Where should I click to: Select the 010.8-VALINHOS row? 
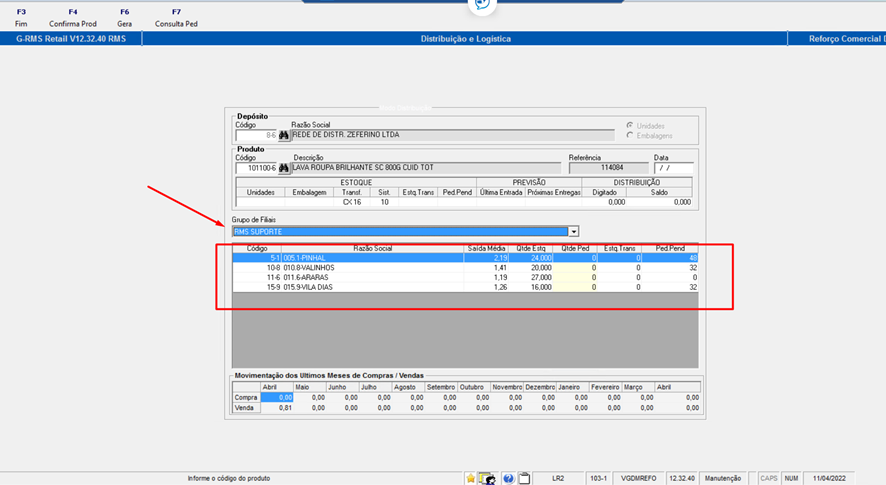(x=465, y=268)
